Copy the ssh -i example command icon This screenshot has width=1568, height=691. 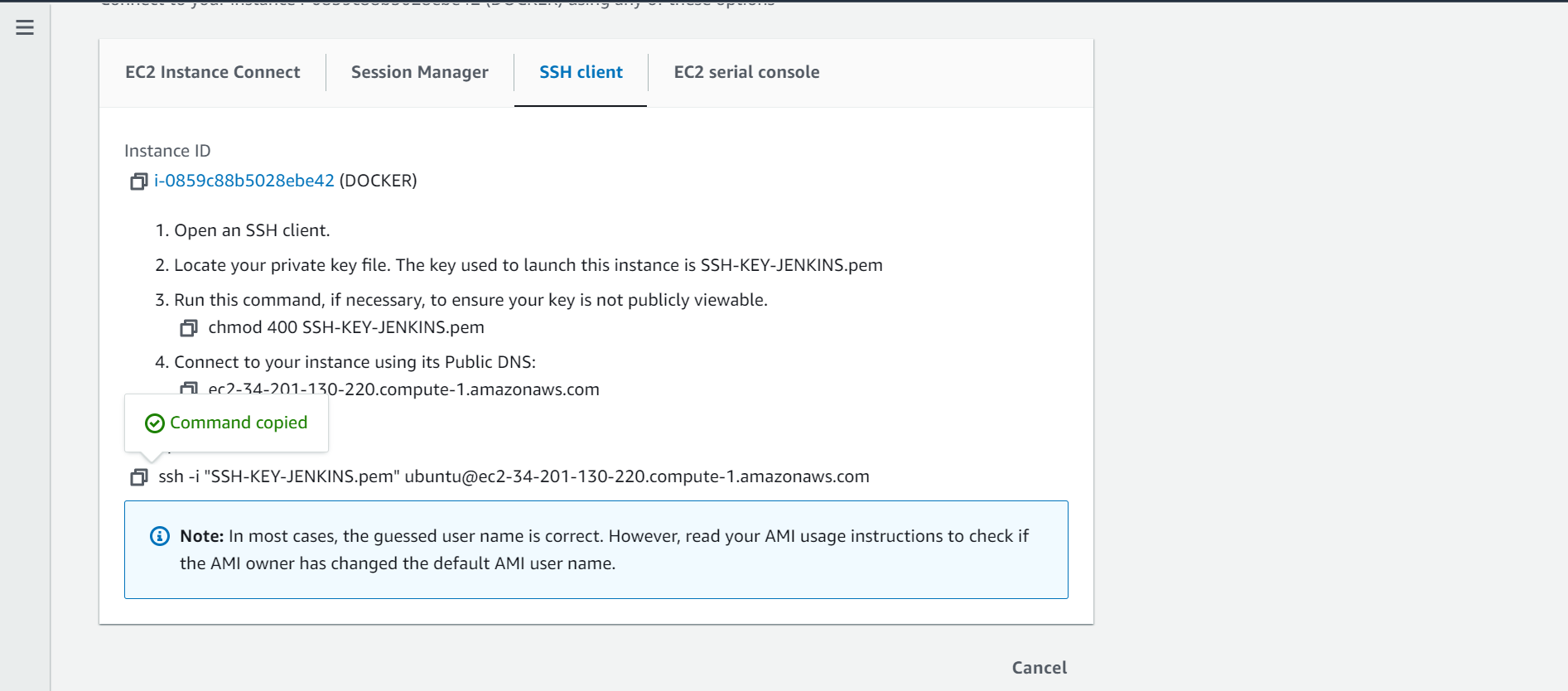(138, 477)
